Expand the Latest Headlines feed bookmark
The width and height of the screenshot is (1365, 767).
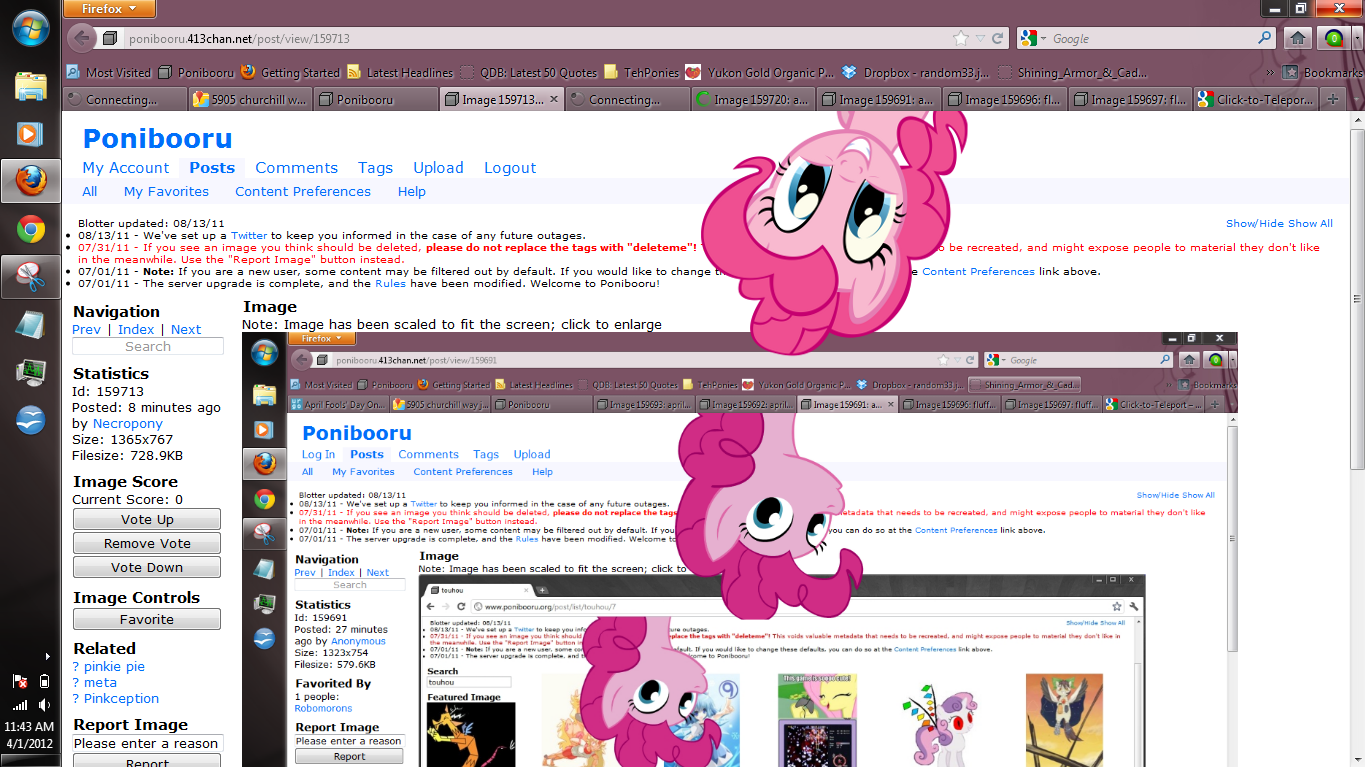(400, 72)
